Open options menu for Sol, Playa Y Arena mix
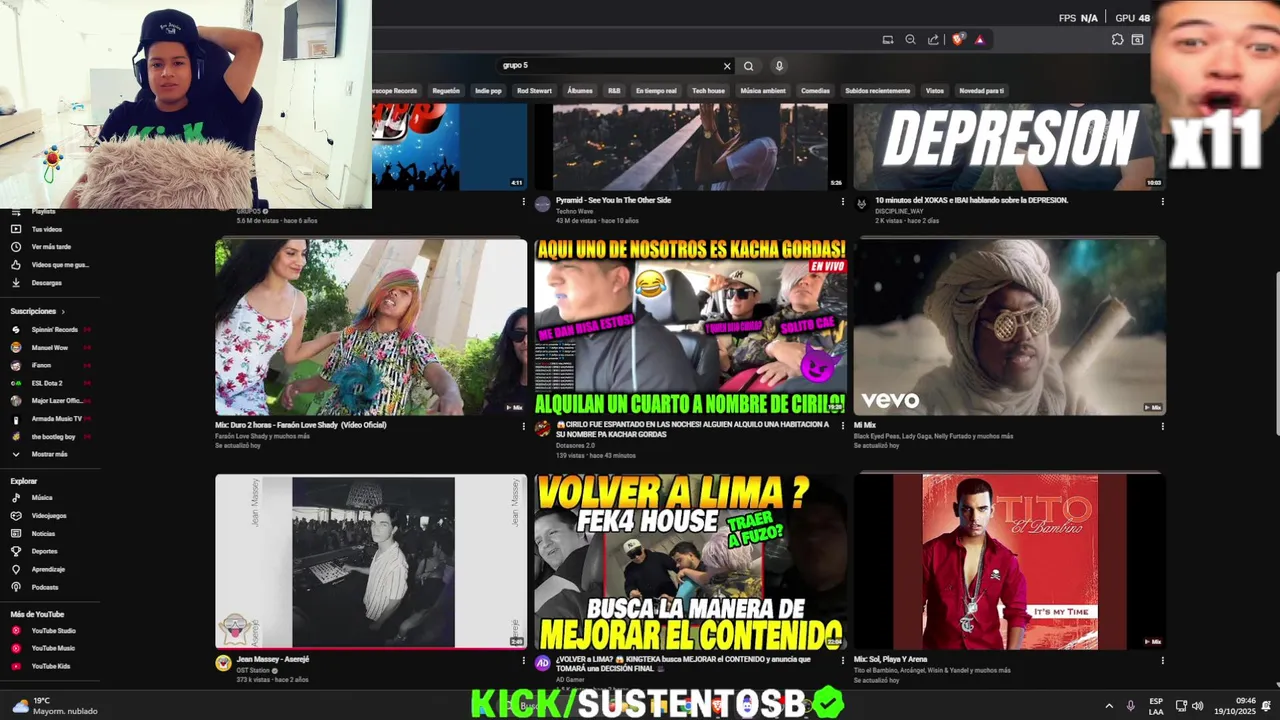The width and height of the screenshot is (1280, 720). (1162, 660)
